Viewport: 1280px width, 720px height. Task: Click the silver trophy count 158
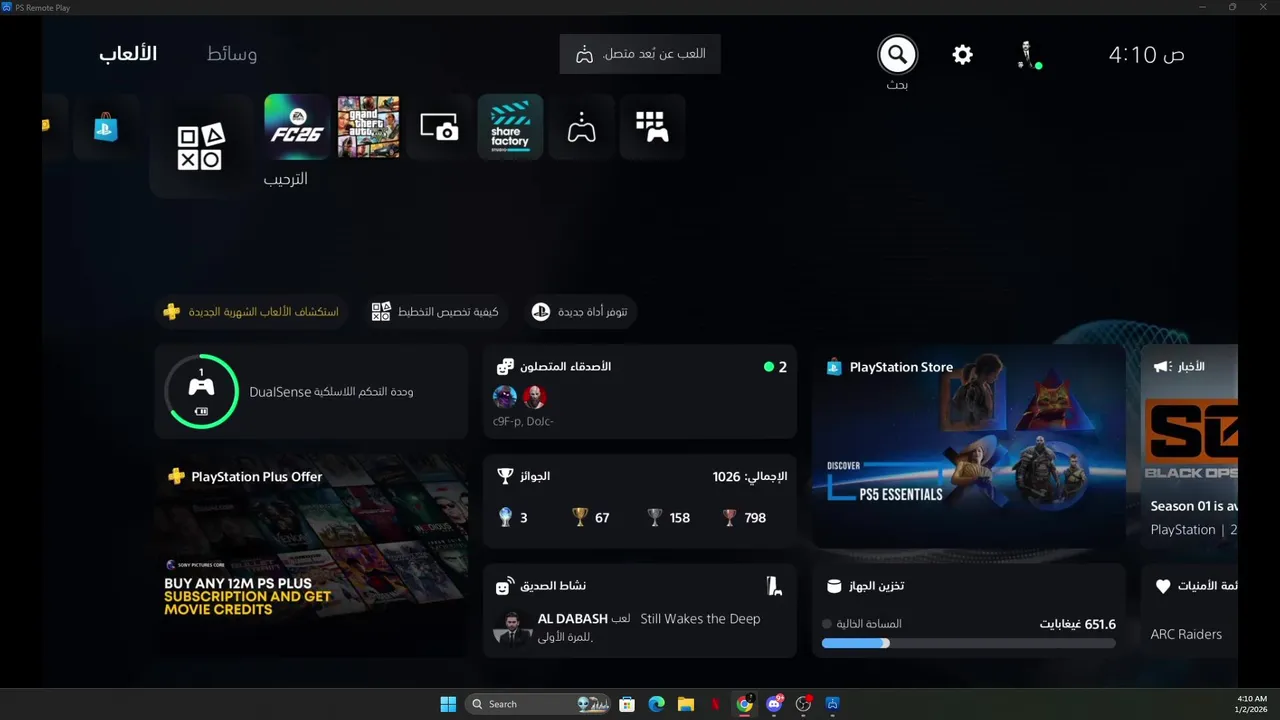(669, 518)
